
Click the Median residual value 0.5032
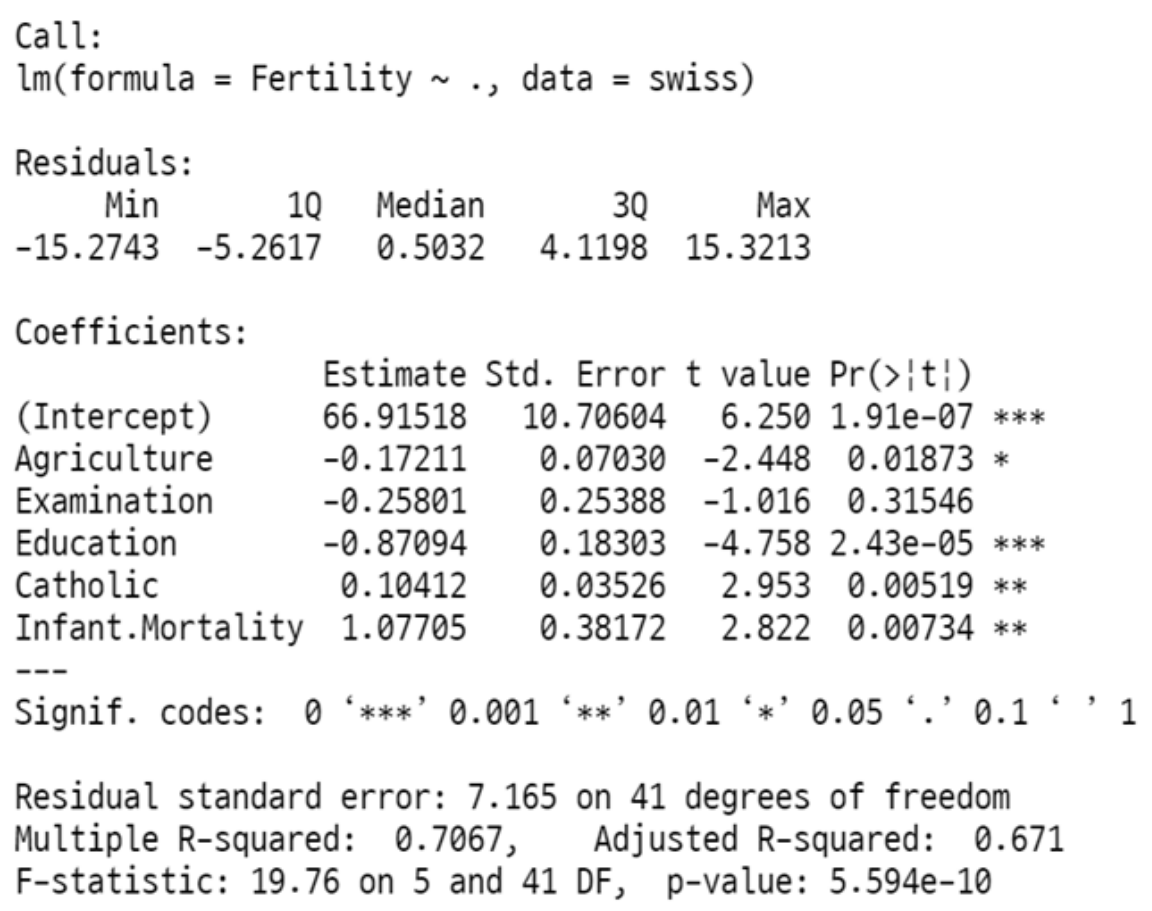(431, 248)
